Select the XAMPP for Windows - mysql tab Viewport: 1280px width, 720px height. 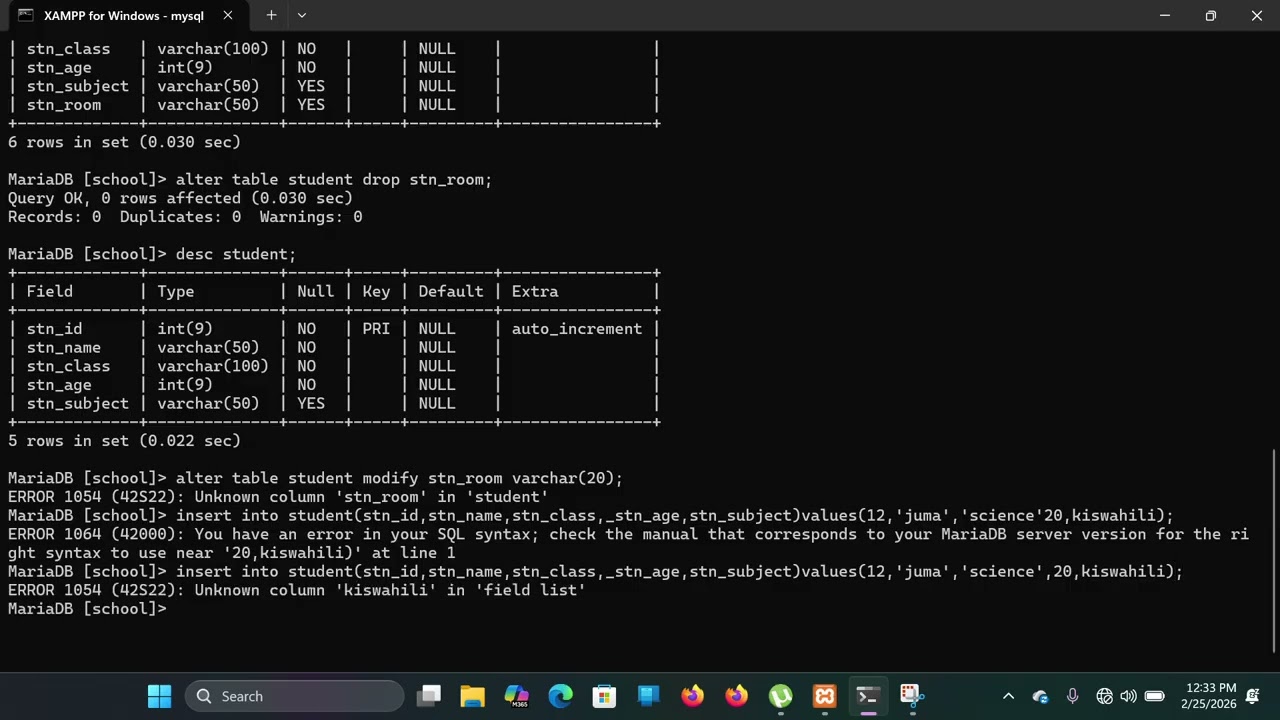pos(124,15)
